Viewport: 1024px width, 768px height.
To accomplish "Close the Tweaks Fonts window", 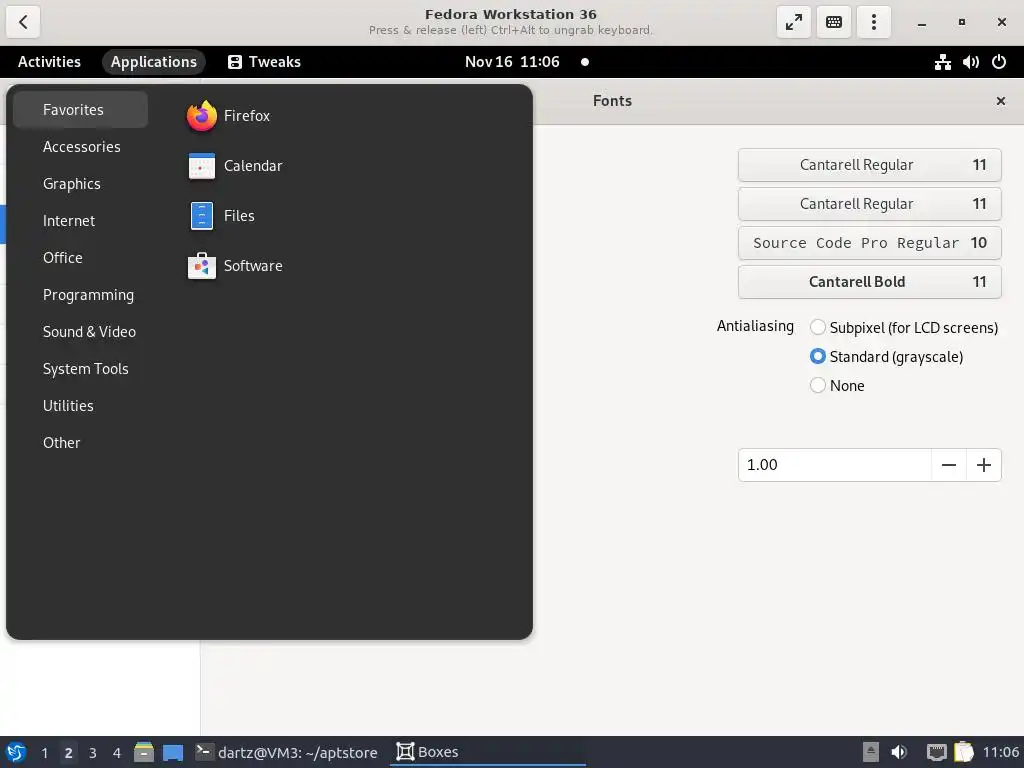I will [x=1000, y=101].
